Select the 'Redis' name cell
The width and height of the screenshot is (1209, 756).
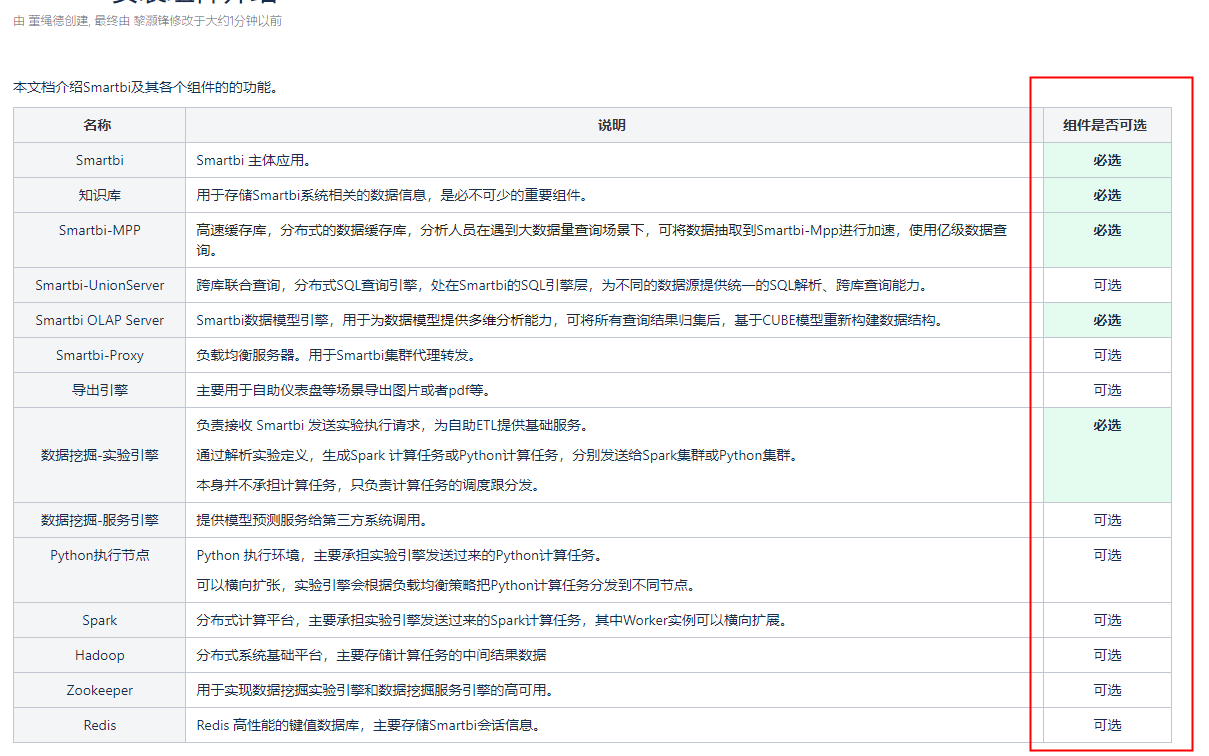[99, 725]
